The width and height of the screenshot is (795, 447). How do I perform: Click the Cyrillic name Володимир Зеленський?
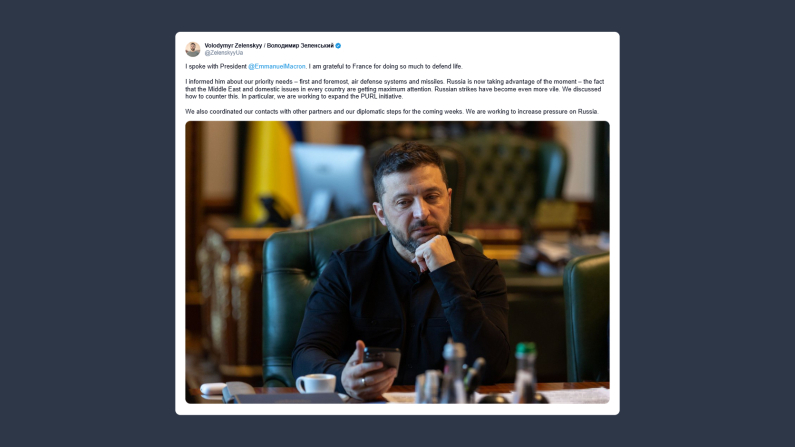pyautogui.click(x=300, y=46)
